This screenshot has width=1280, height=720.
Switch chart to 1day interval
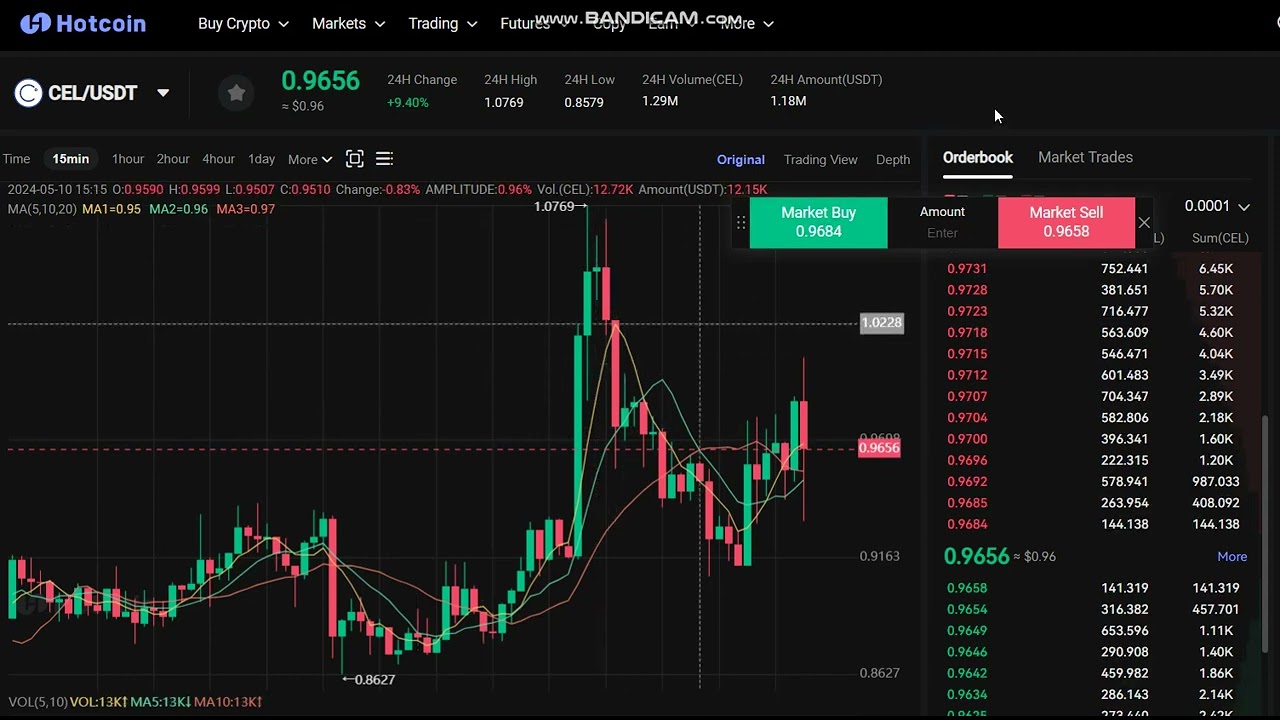pyautogui.click(x=261, y=159)
